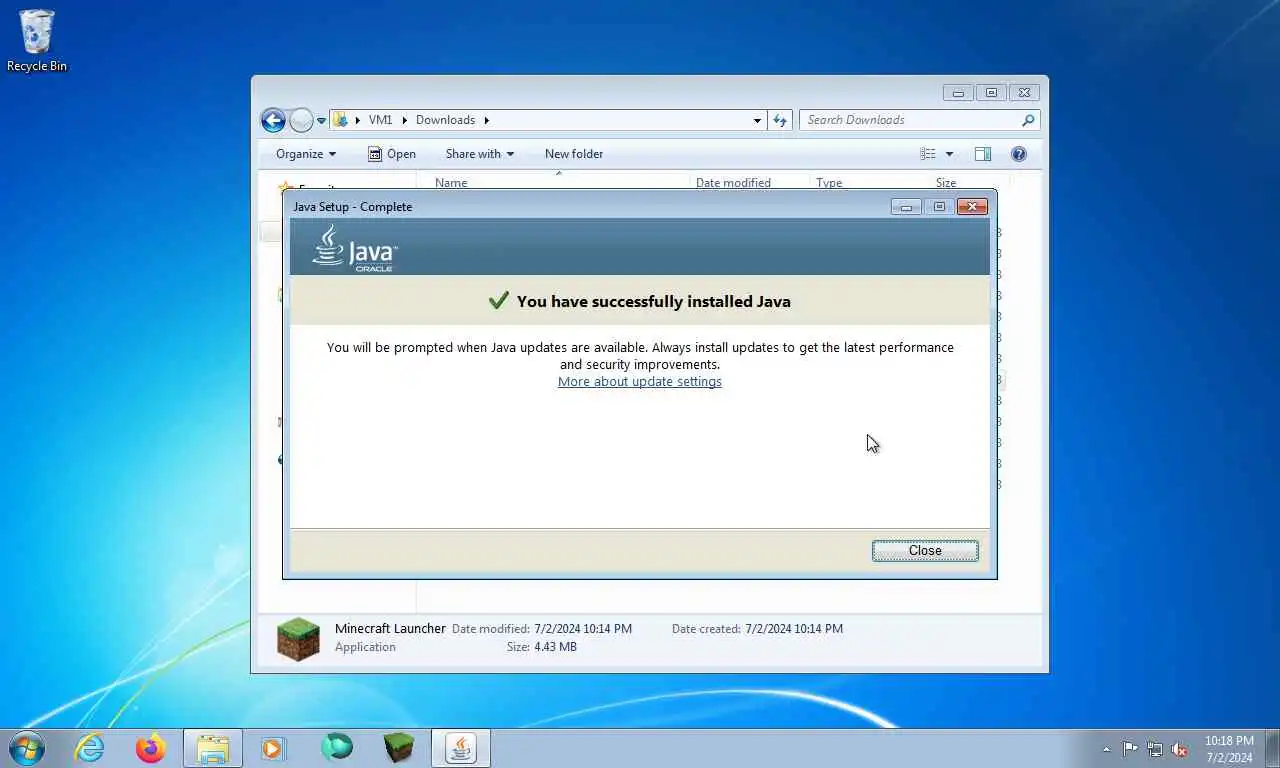Open the 'More about update settings' link
Screen dimensions: 1280x768
[x=639, y=381]
